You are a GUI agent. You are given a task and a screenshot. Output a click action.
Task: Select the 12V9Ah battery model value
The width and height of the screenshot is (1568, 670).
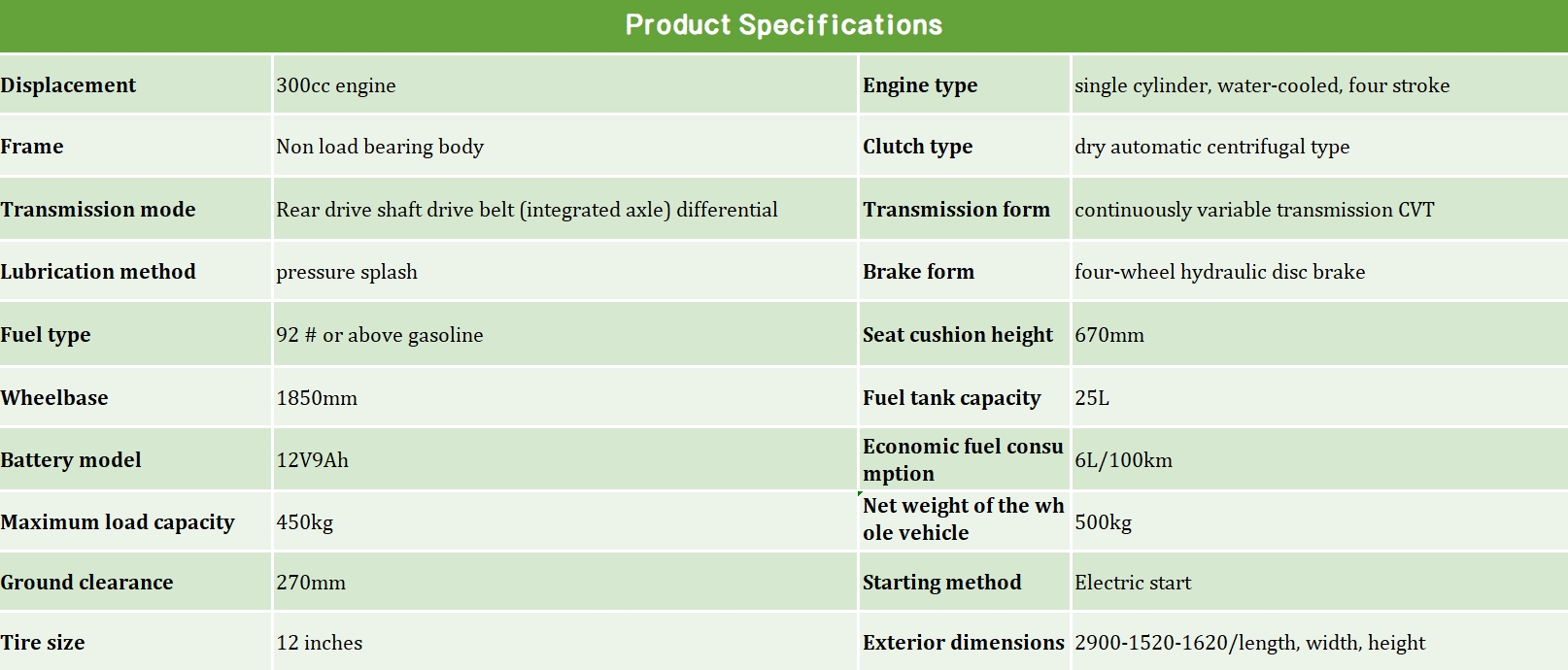coord(312,460)
